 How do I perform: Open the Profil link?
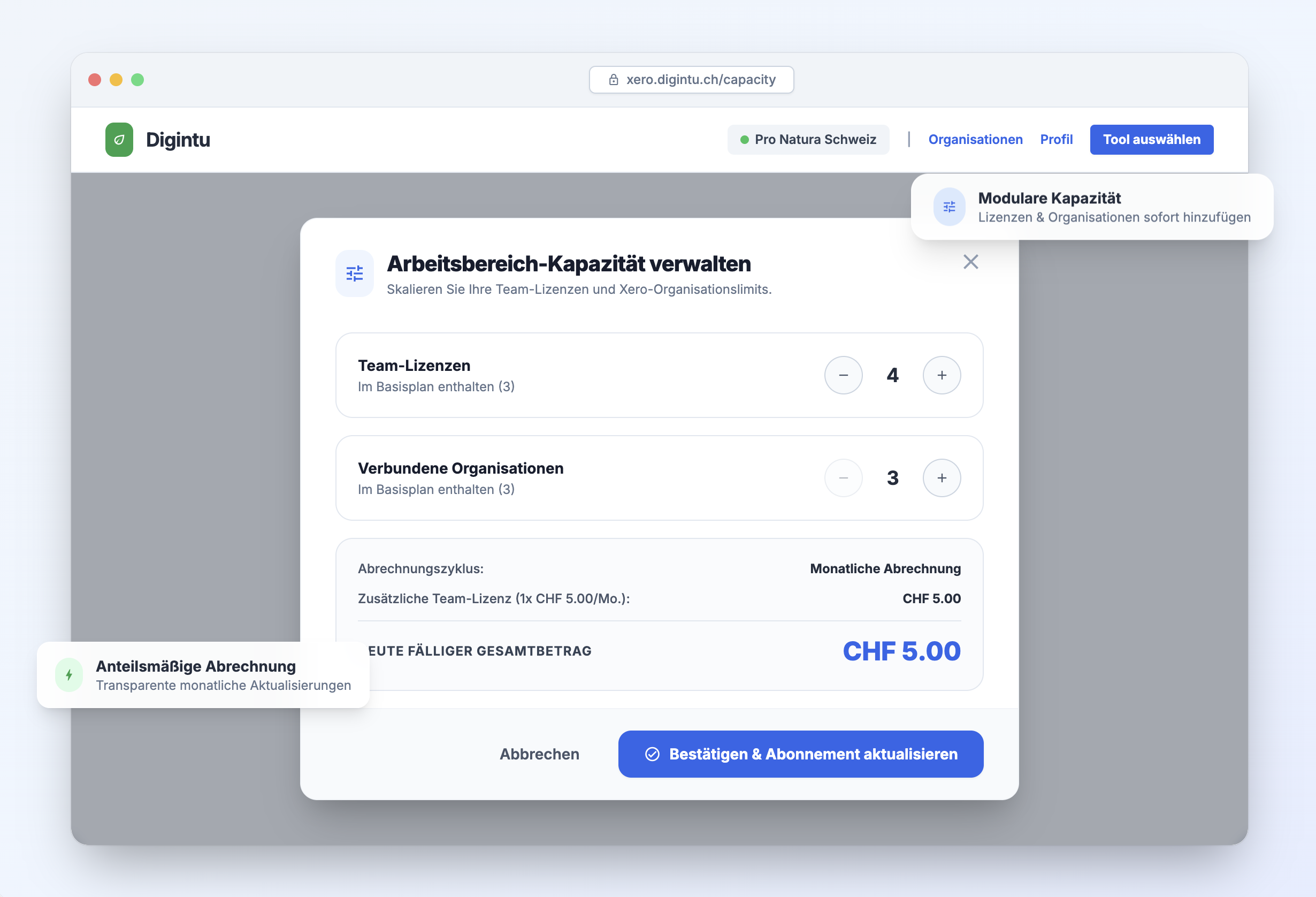(x=1056, y=139)
